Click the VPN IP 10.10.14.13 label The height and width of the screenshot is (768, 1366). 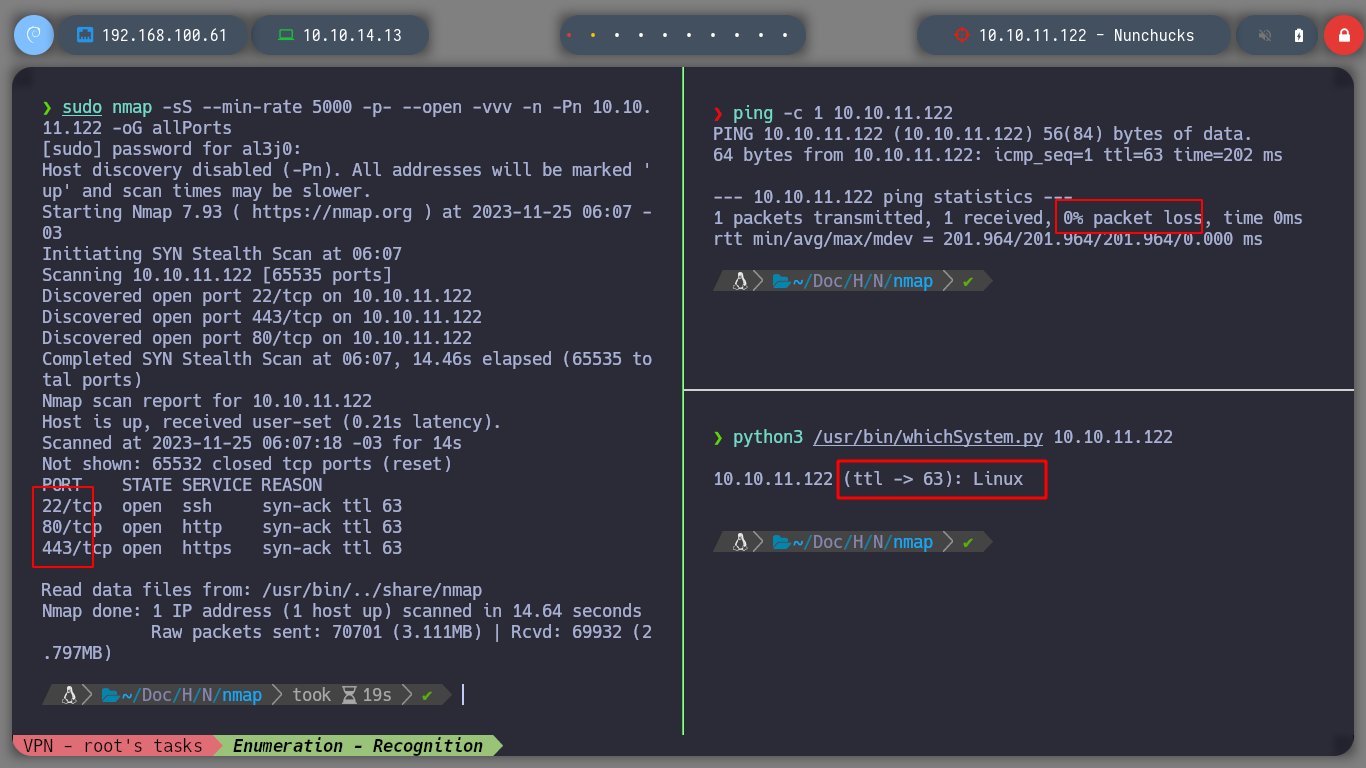click(x=352, y=35)
